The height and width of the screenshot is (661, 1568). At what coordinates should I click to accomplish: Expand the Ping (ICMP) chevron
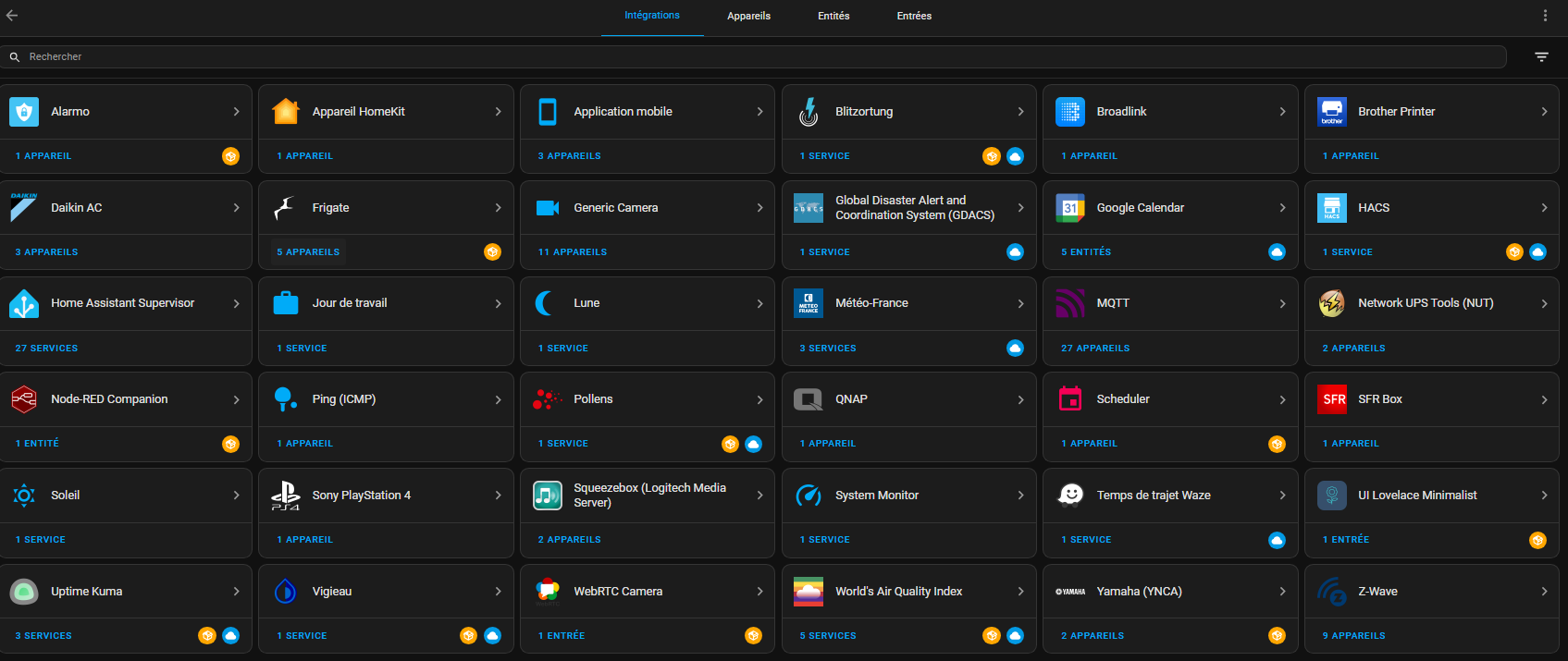[x=498, y=399]
